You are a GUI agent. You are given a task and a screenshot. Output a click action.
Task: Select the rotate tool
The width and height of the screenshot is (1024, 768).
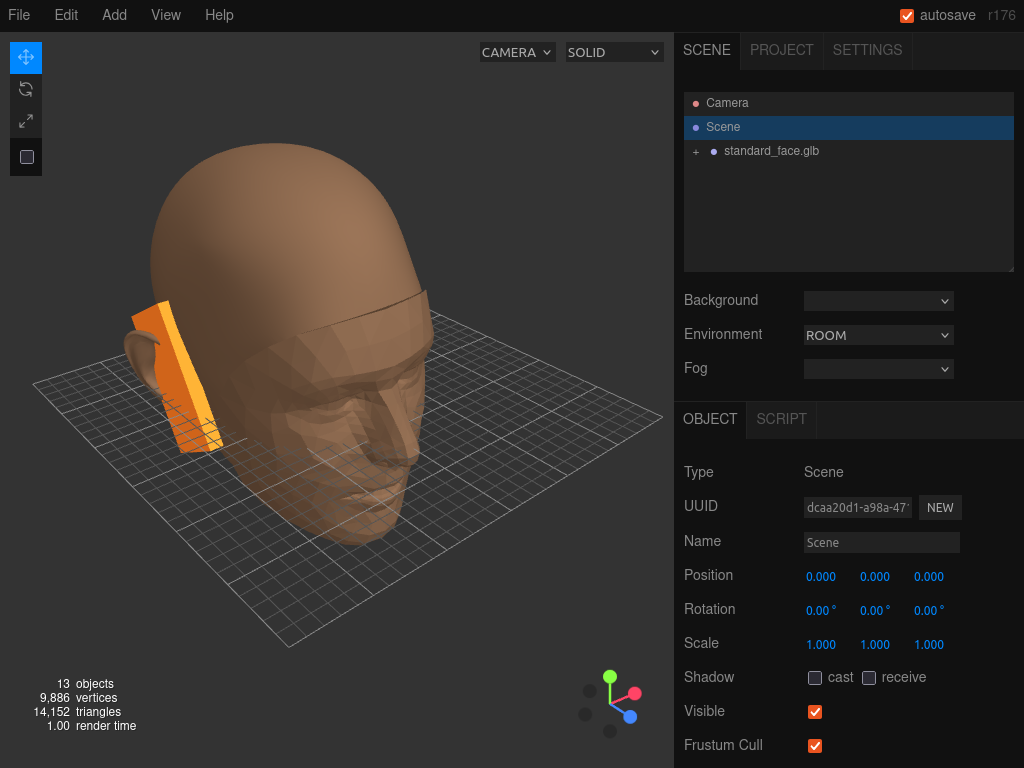point(26,89)
